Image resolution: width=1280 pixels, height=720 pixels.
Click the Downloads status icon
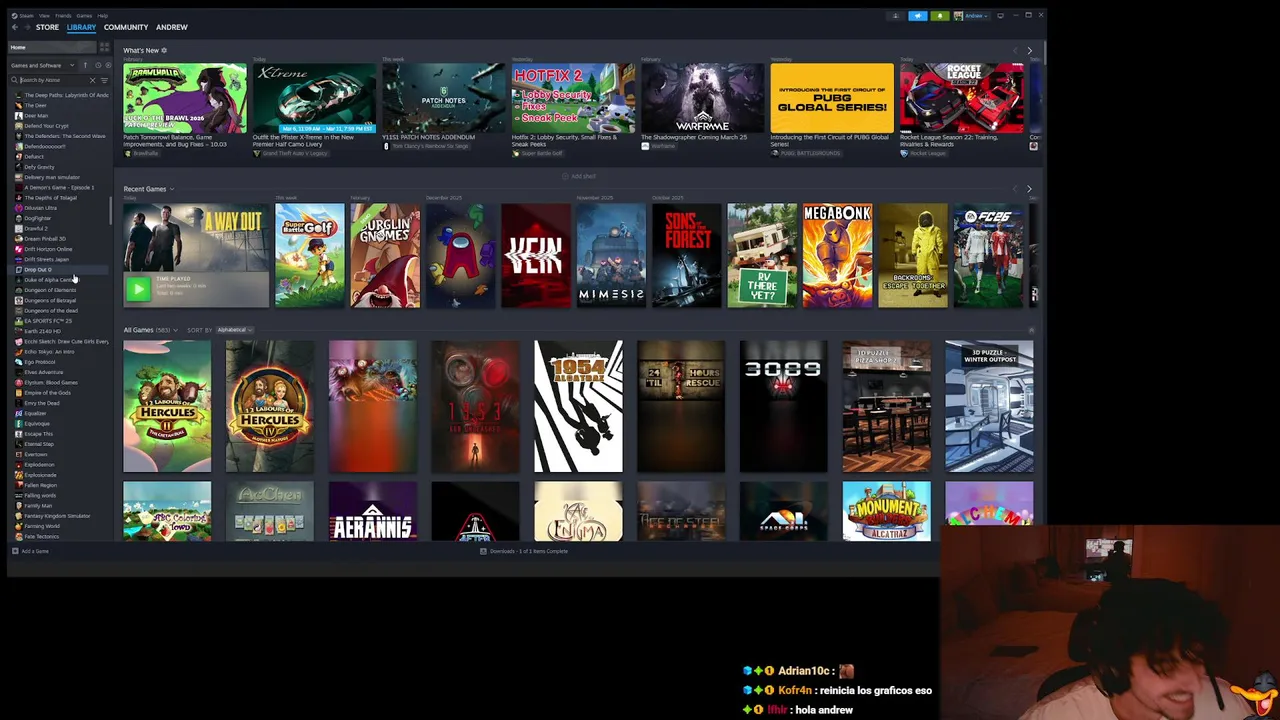click(483, 551)
